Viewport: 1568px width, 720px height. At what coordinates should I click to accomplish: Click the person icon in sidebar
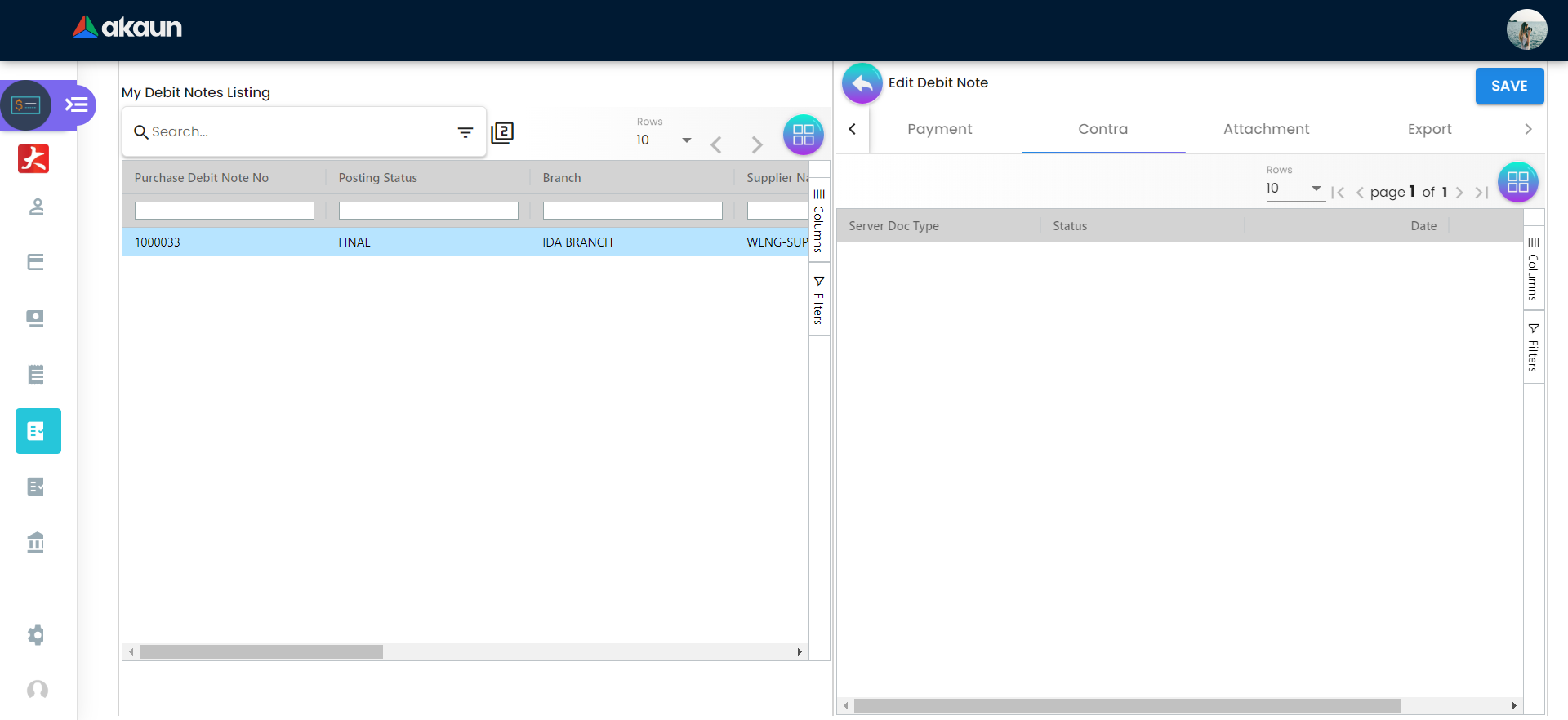tap(36, 207)
